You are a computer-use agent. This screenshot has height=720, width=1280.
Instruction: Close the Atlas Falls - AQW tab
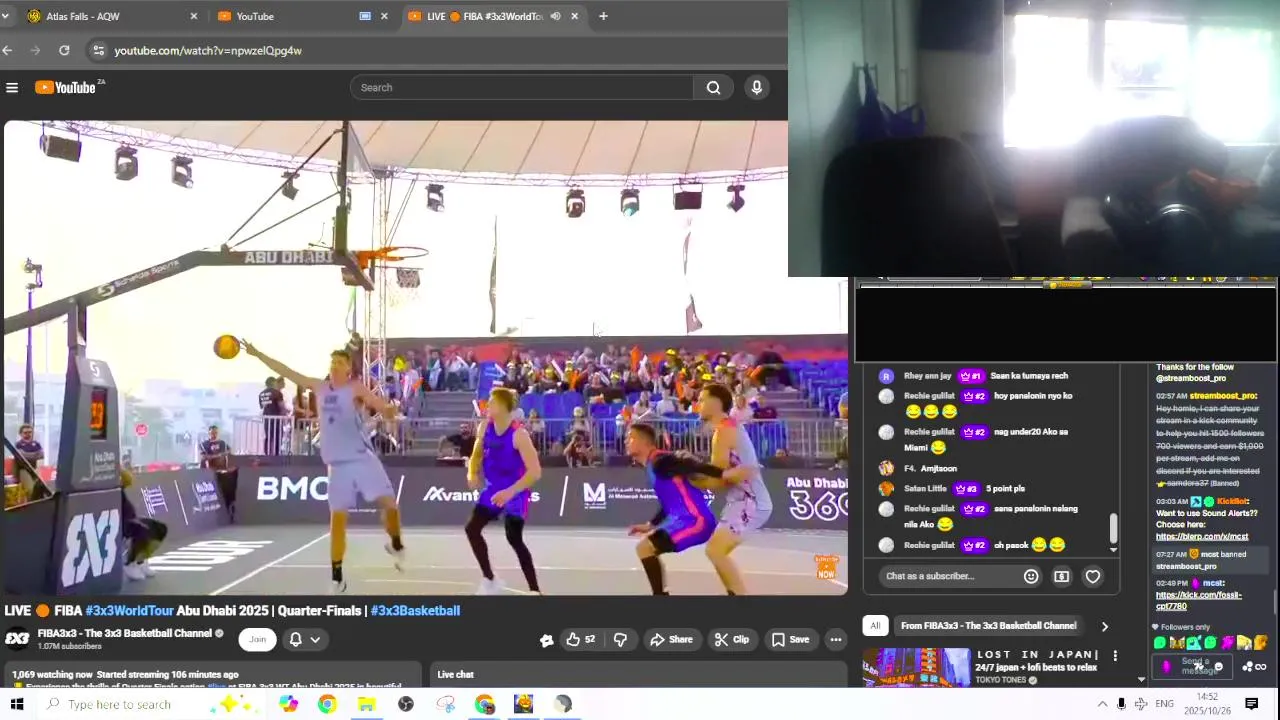(x=194, y=16)
